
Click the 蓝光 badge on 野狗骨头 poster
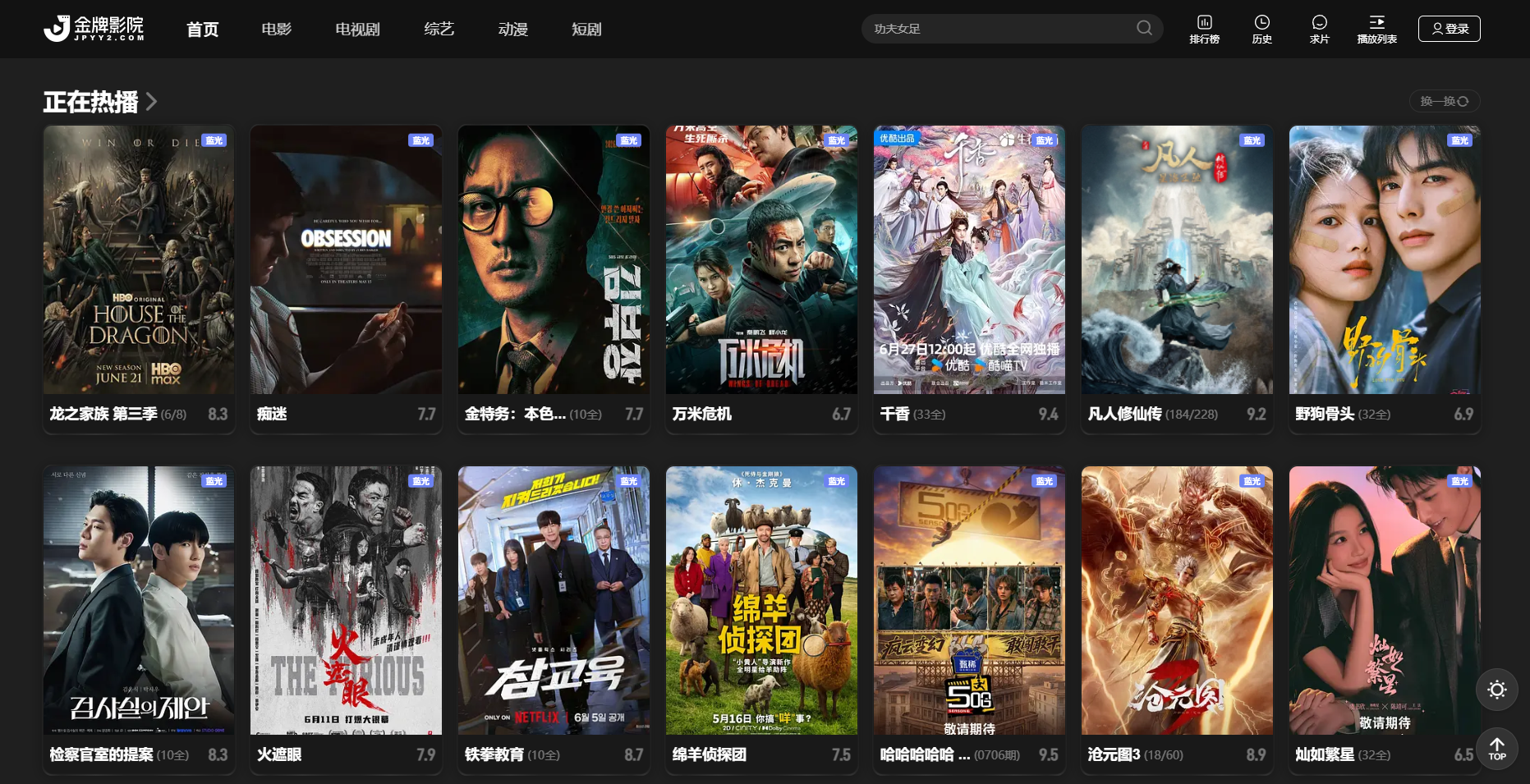1460,140
